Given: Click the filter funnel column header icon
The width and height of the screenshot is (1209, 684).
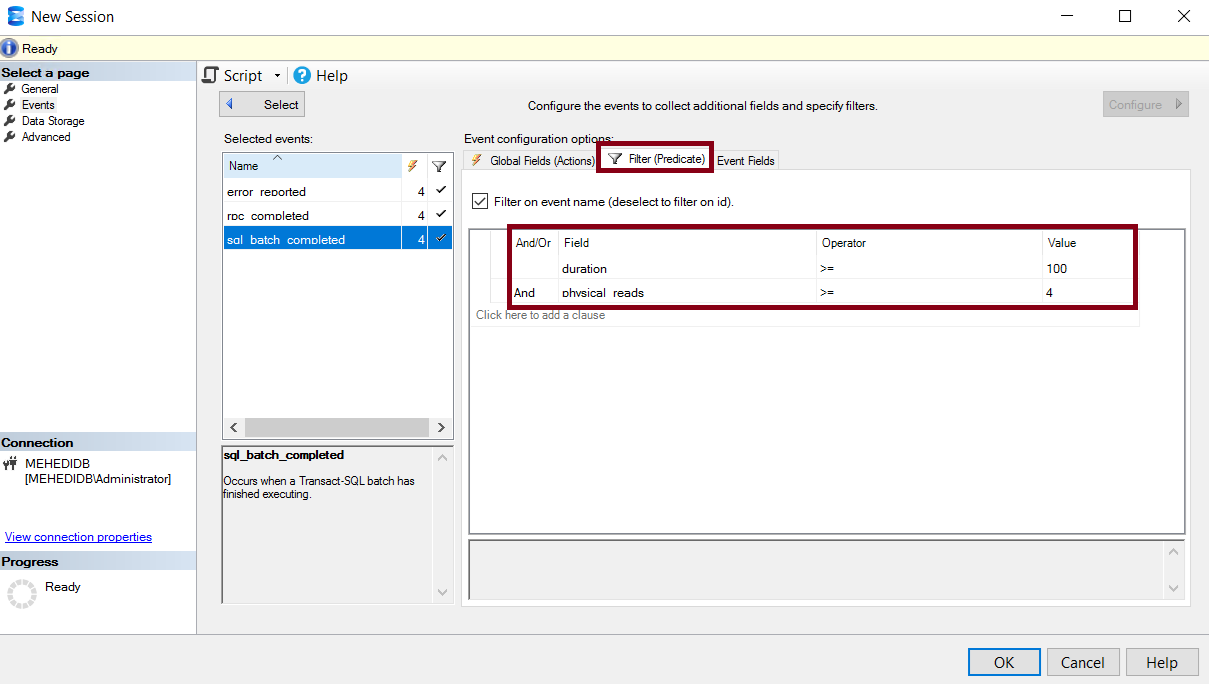Looking at the screenshot, I should pyautogui.click(x=438, y=166).
